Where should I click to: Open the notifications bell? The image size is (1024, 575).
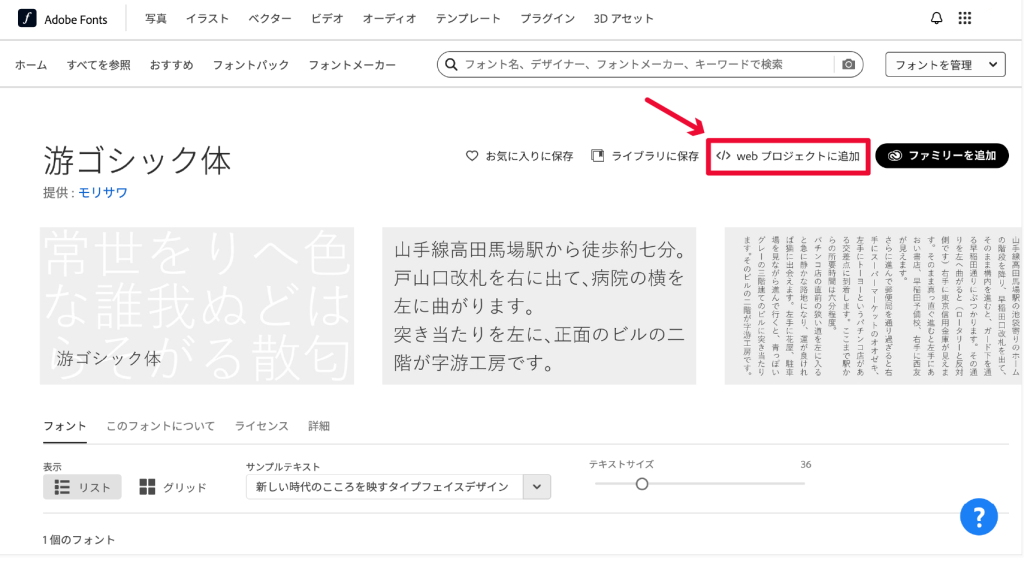(936, 19)
